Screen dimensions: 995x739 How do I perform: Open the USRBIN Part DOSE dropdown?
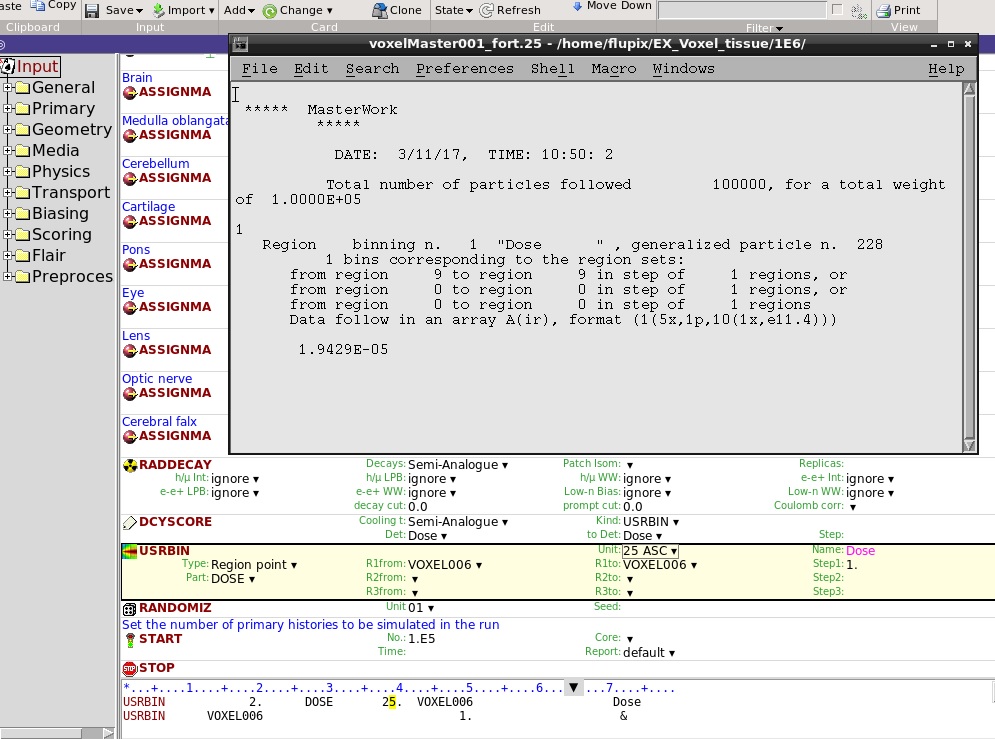pyautogui.click(x=233, y=579)
